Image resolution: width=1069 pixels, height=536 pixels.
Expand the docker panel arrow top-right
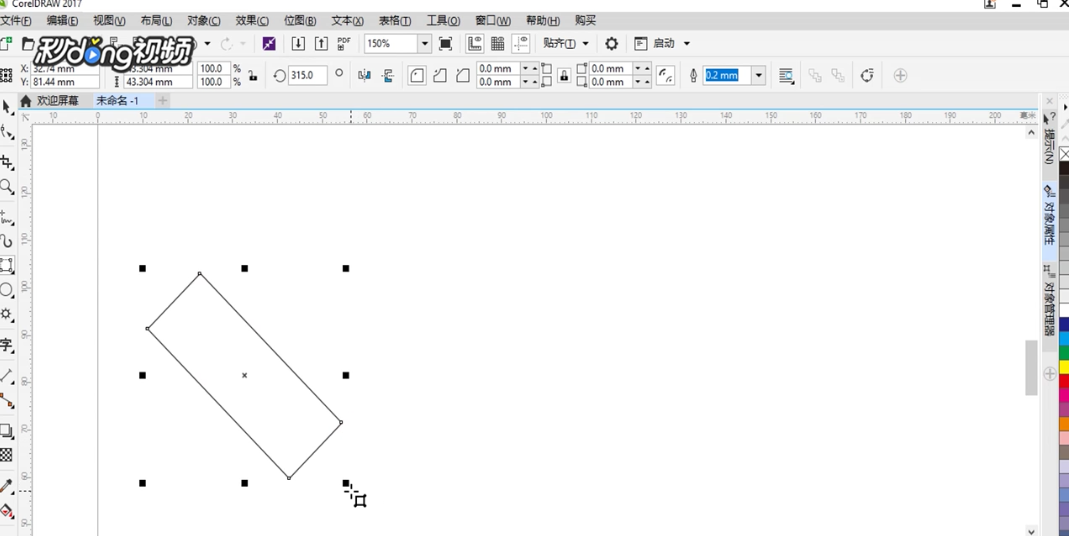tap(1065, 107)
